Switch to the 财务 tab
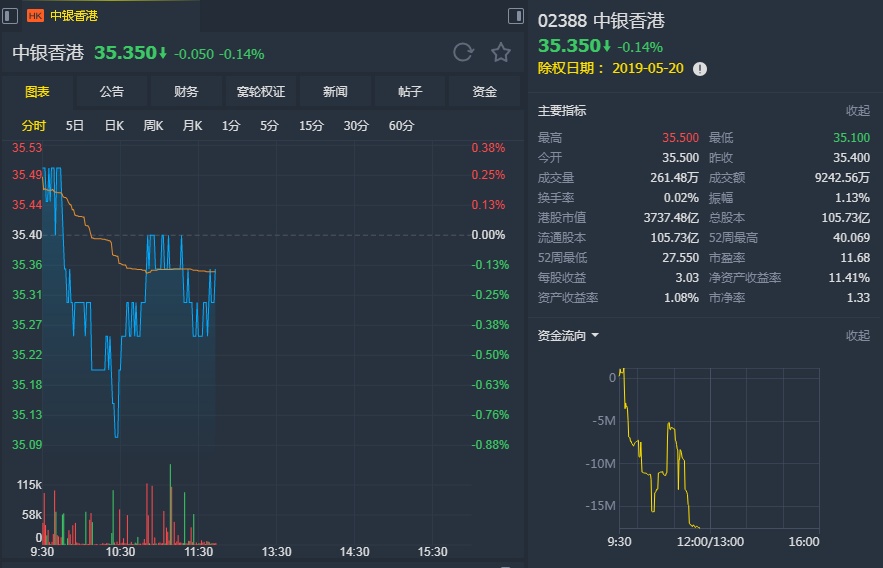883x568 pixels. (x=186, y=91)
